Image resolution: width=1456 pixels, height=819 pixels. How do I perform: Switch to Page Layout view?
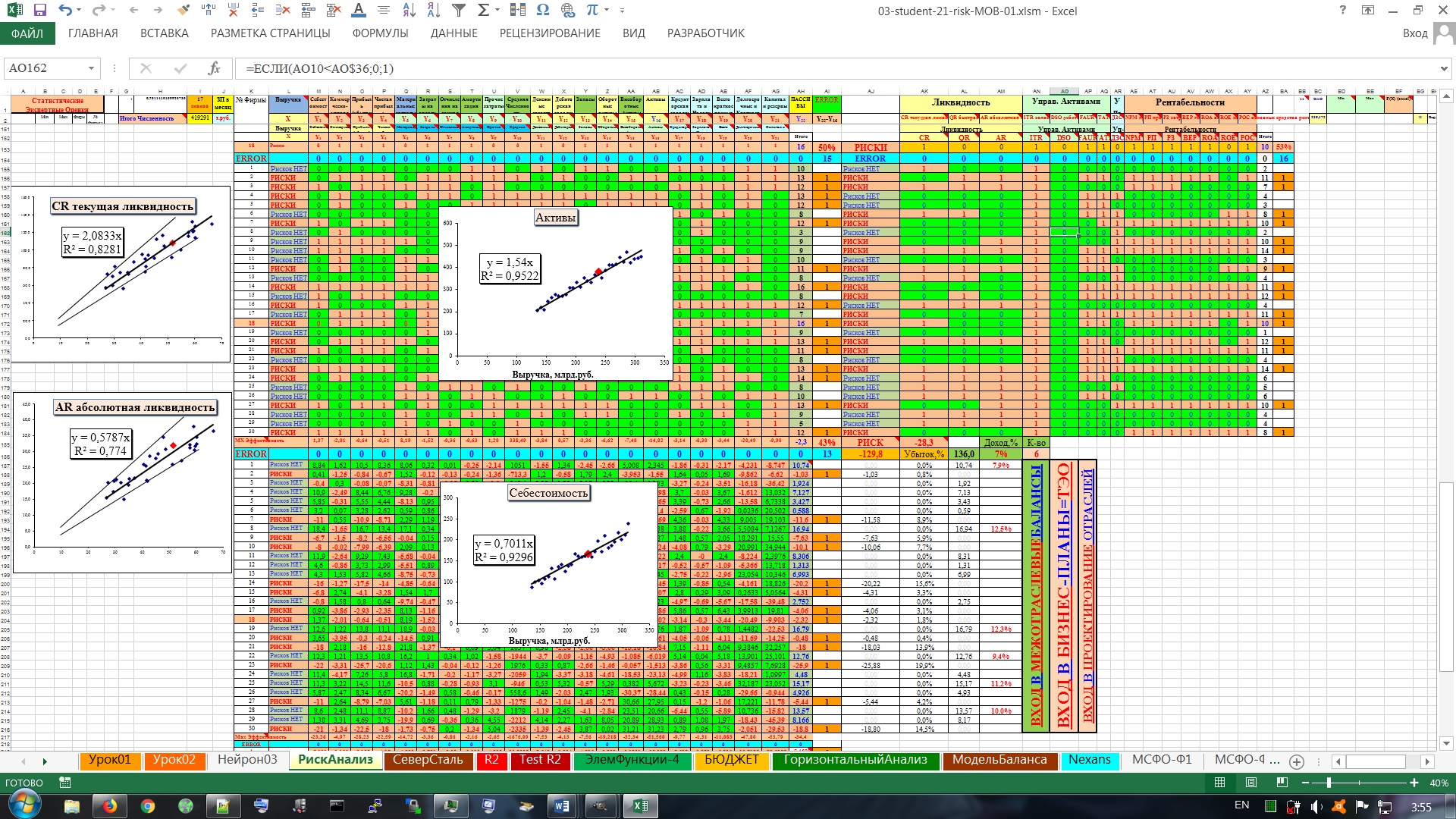point(1251,783)
